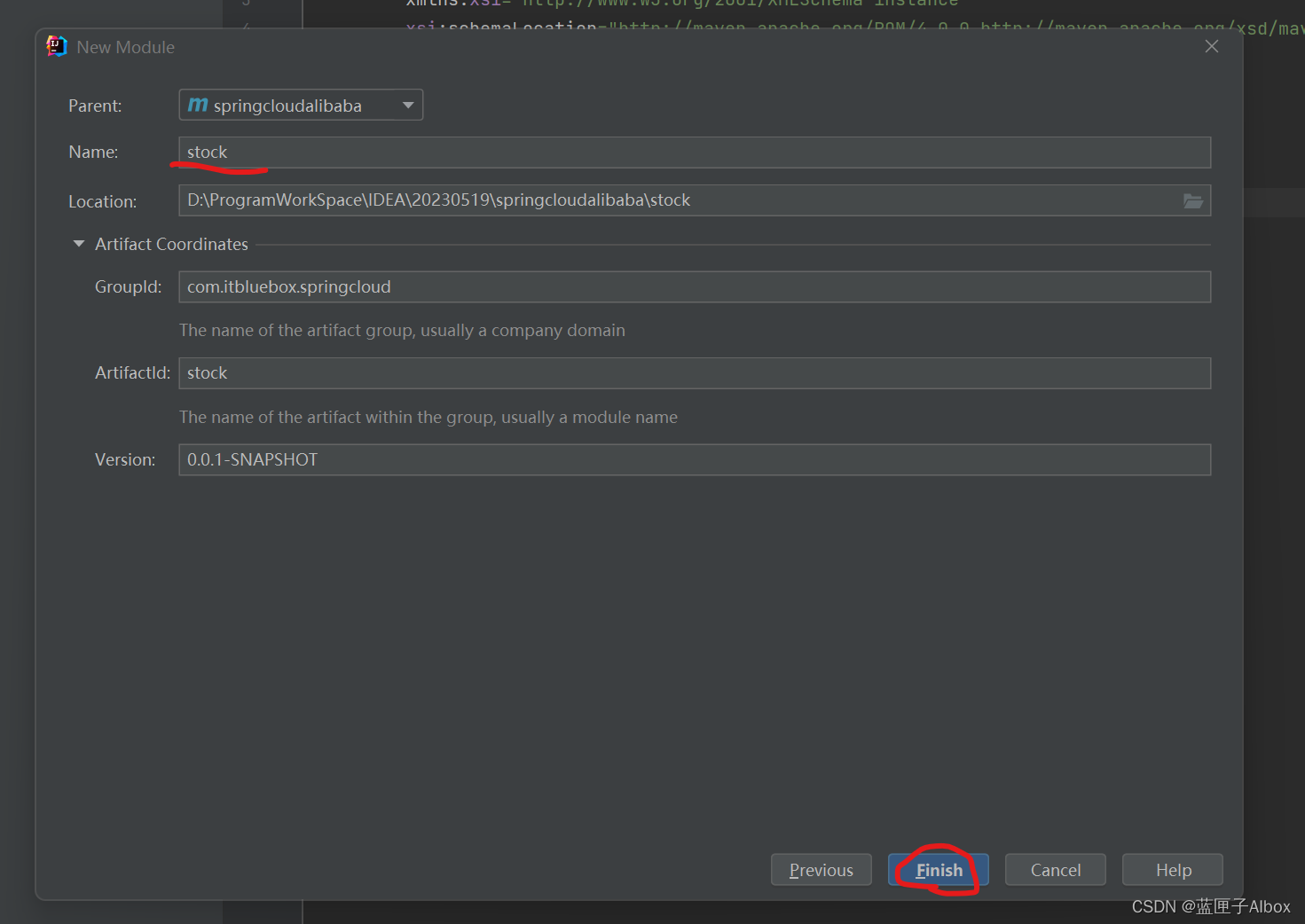Close the New Module dialog window

click(1212, 46)
